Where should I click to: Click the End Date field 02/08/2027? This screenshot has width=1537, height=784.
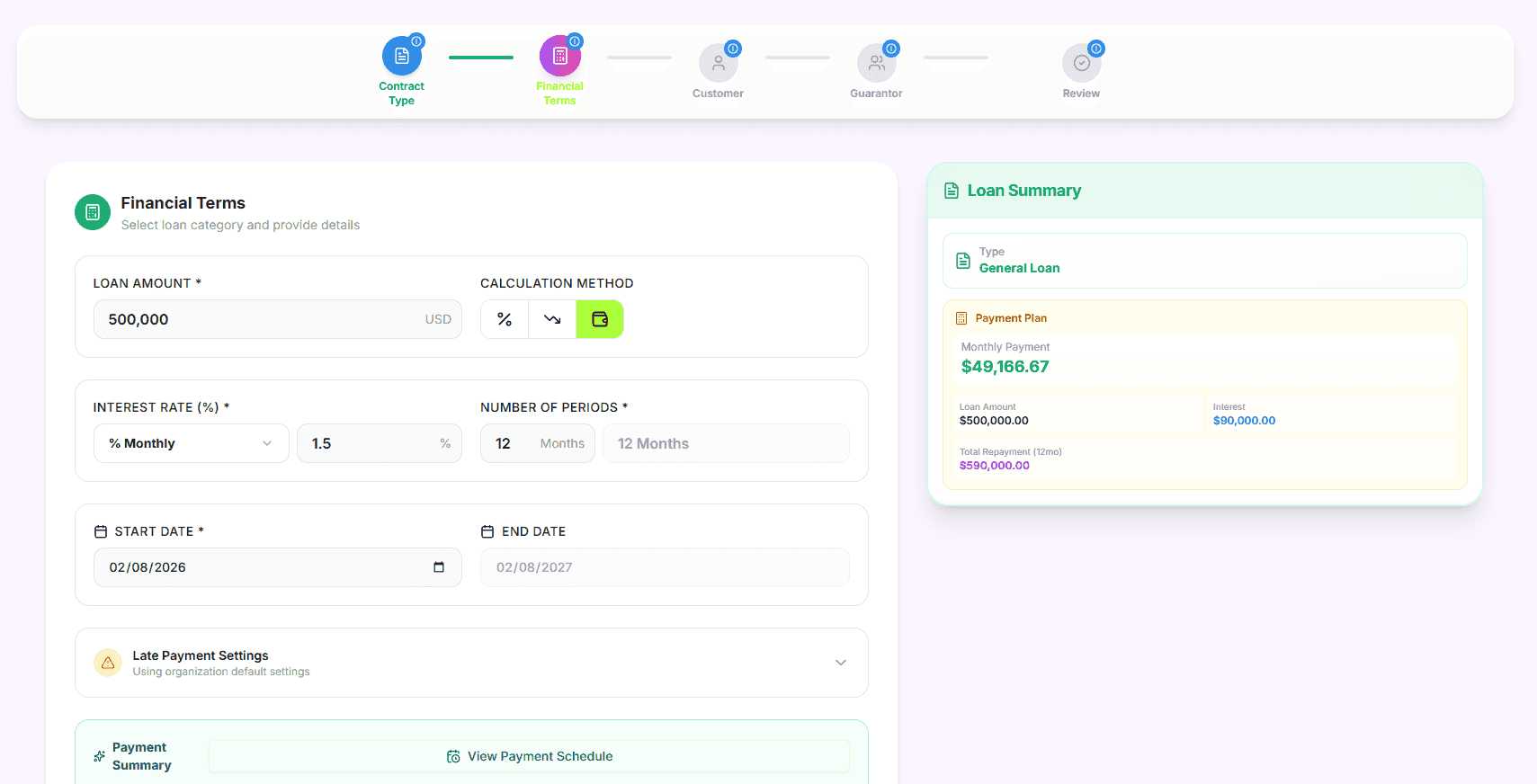point(666,567)
